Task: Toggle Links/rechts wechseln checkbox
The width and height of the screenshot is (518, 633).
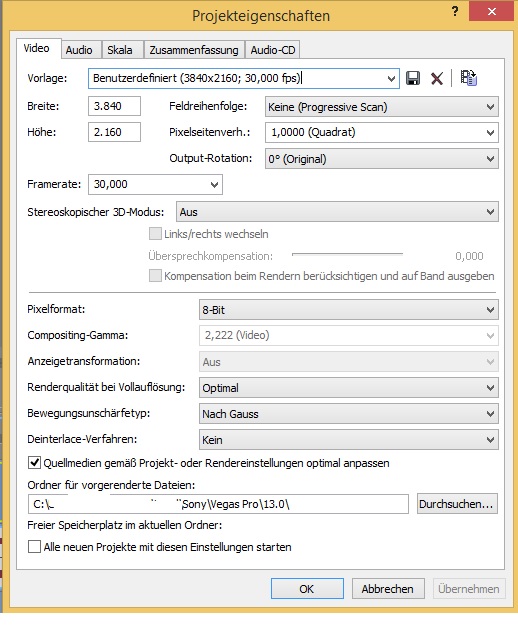Action: pos(155,234)
